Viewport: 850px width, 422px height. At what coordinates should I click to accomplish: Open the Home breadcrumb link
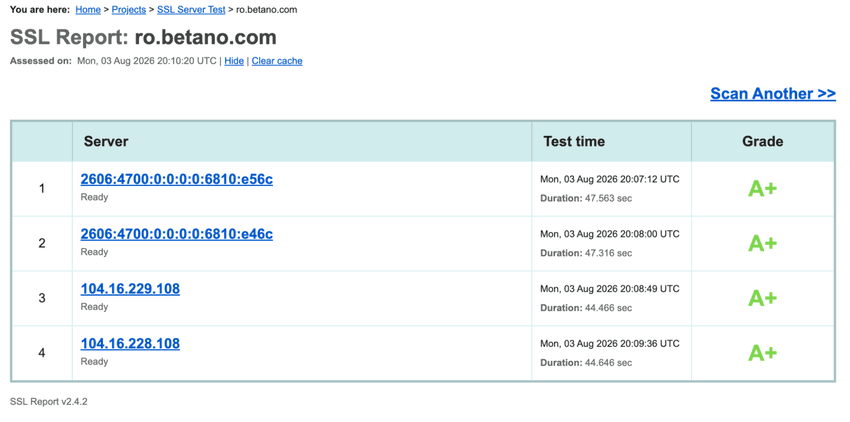[88, 10]
